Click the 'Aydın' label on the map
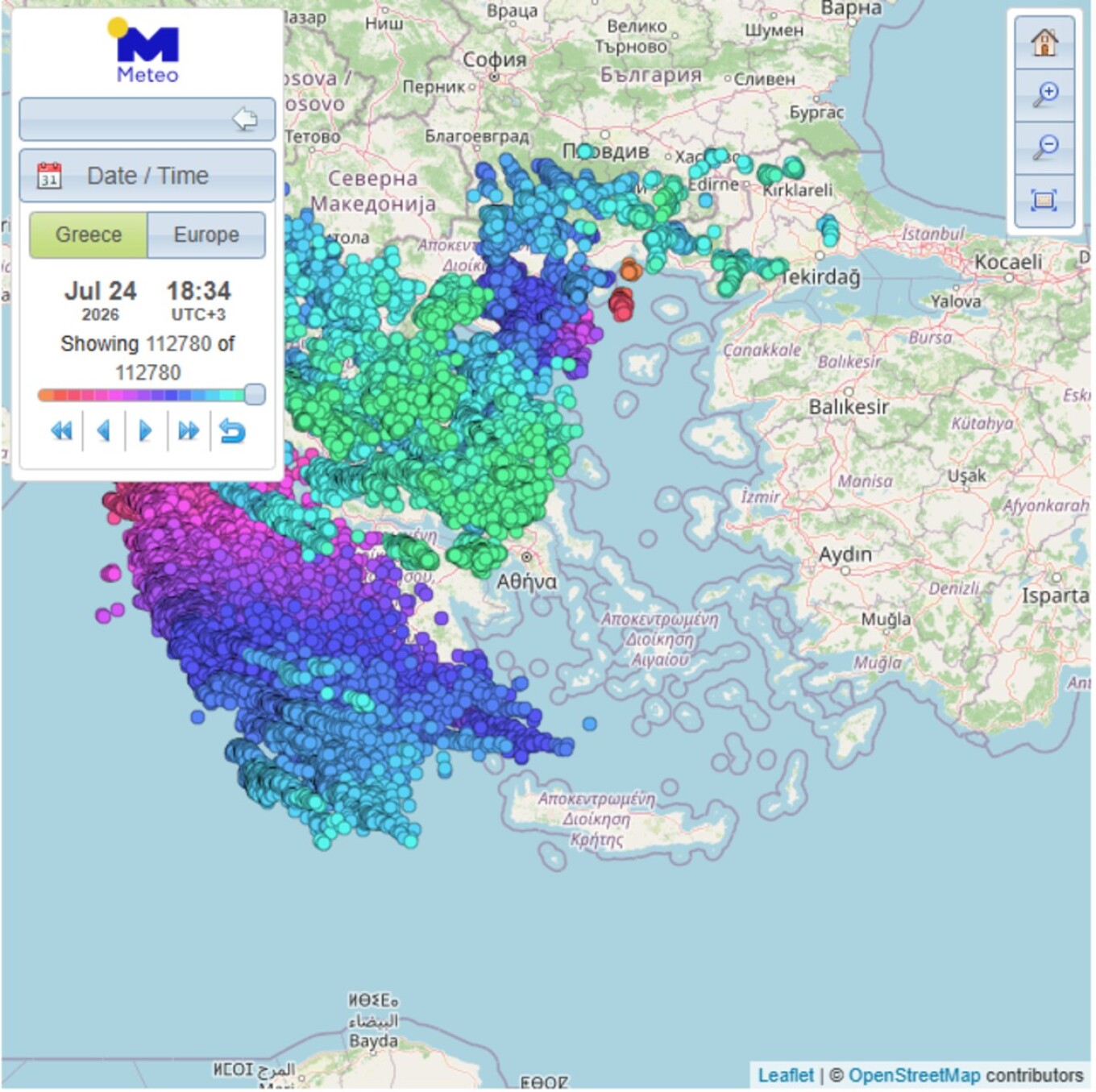The height and width of the screenshot is (1092, 1096). [x=845, y=554]
